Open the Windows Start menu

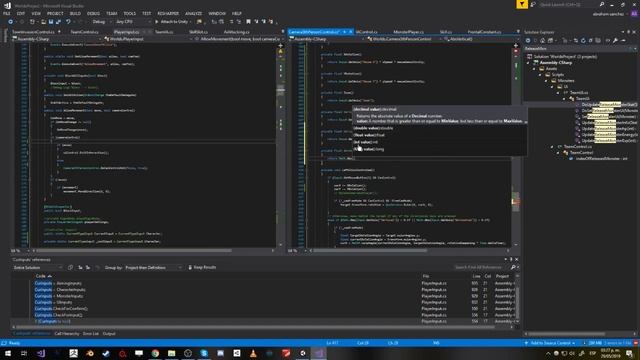[x=8, y=353]
